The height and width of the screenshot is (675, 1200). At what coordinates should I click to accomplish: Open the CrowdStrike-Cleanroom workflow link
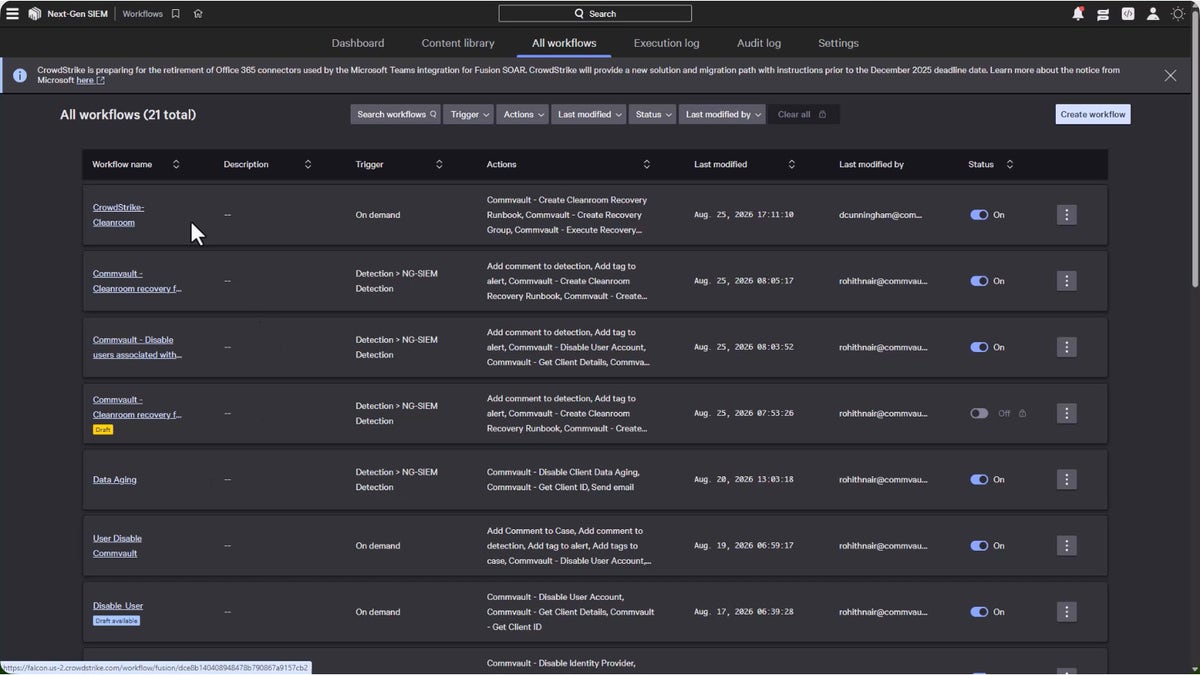coord(118,215)
